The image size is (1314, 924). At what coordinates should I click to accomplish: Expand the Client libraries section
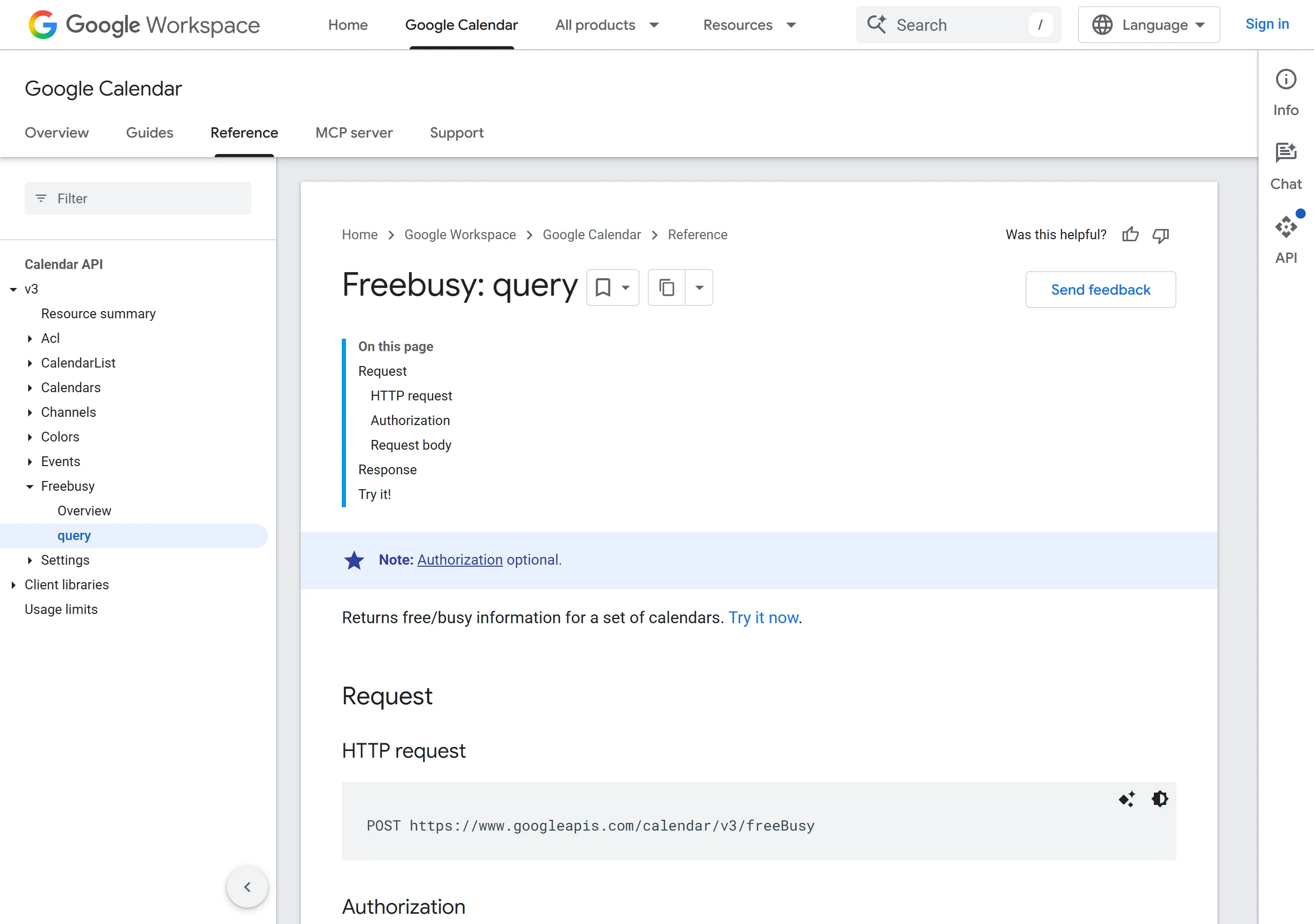coord(13,585)
